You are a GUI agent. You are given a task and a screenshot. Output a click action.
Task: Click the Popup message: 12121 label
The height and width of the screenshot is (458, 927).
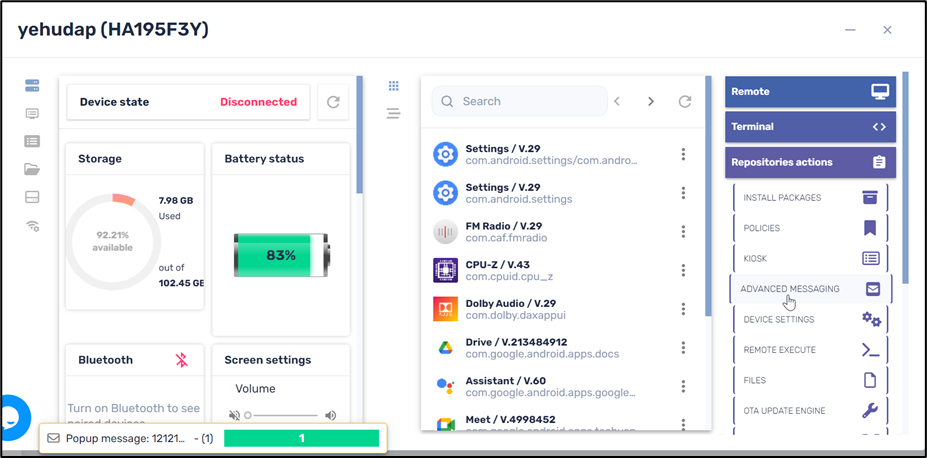(x=125, y=438)
